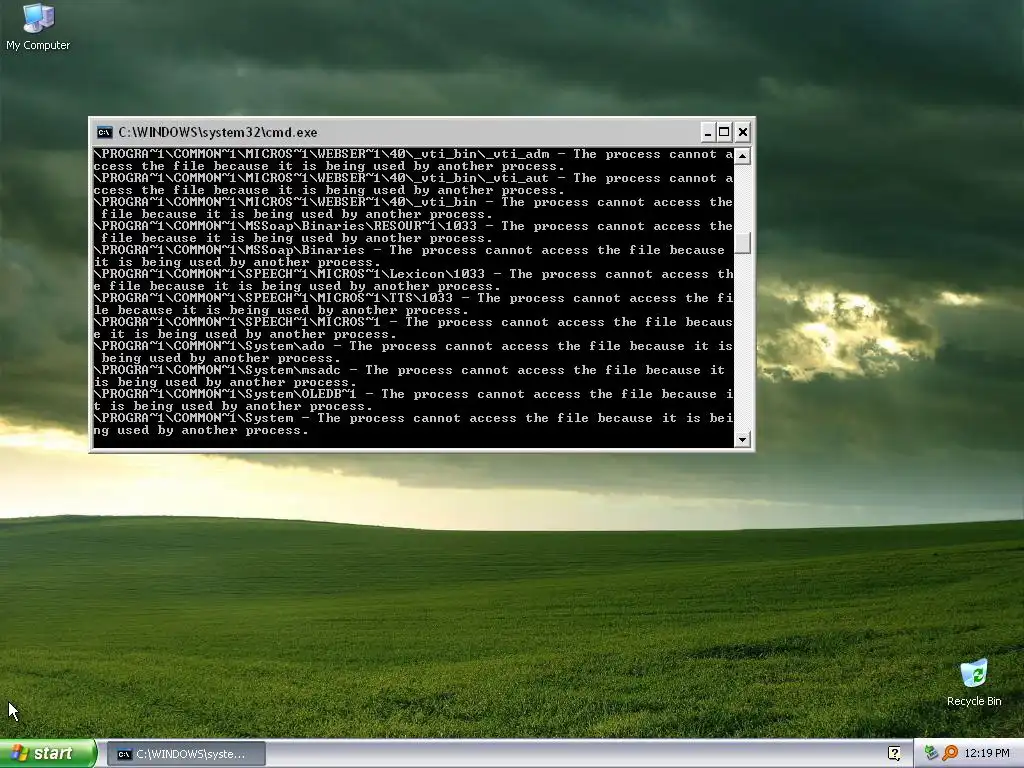The width and height of the screenshot is (1024, 768).
Task: Click the Safely Remove Hardware tray icon
Action: 931,754
